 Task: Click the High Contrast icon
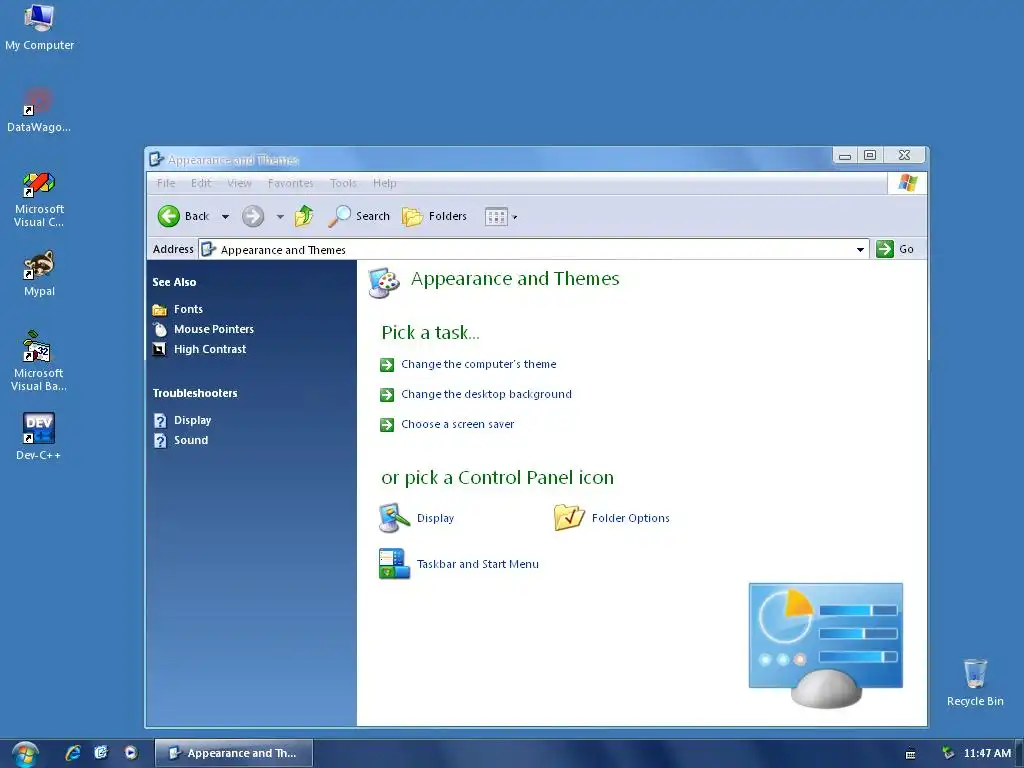(159, 349)
